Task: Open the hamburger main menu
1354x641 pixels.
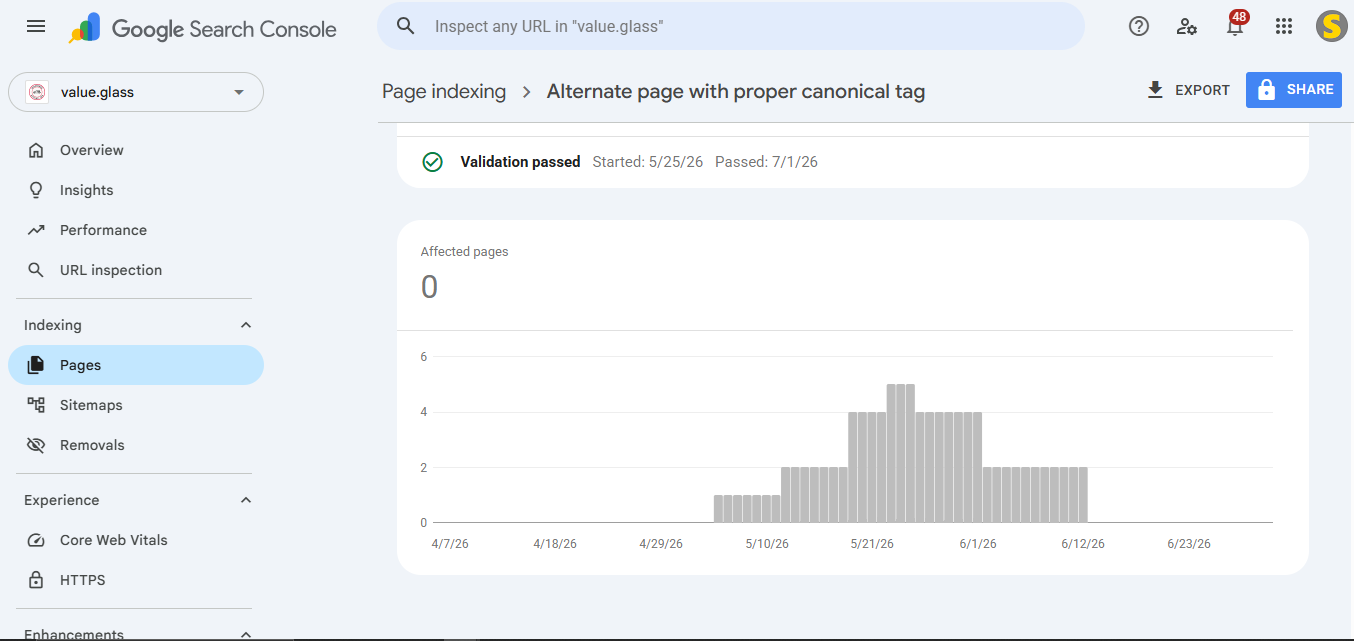Action: click(36, 27)
